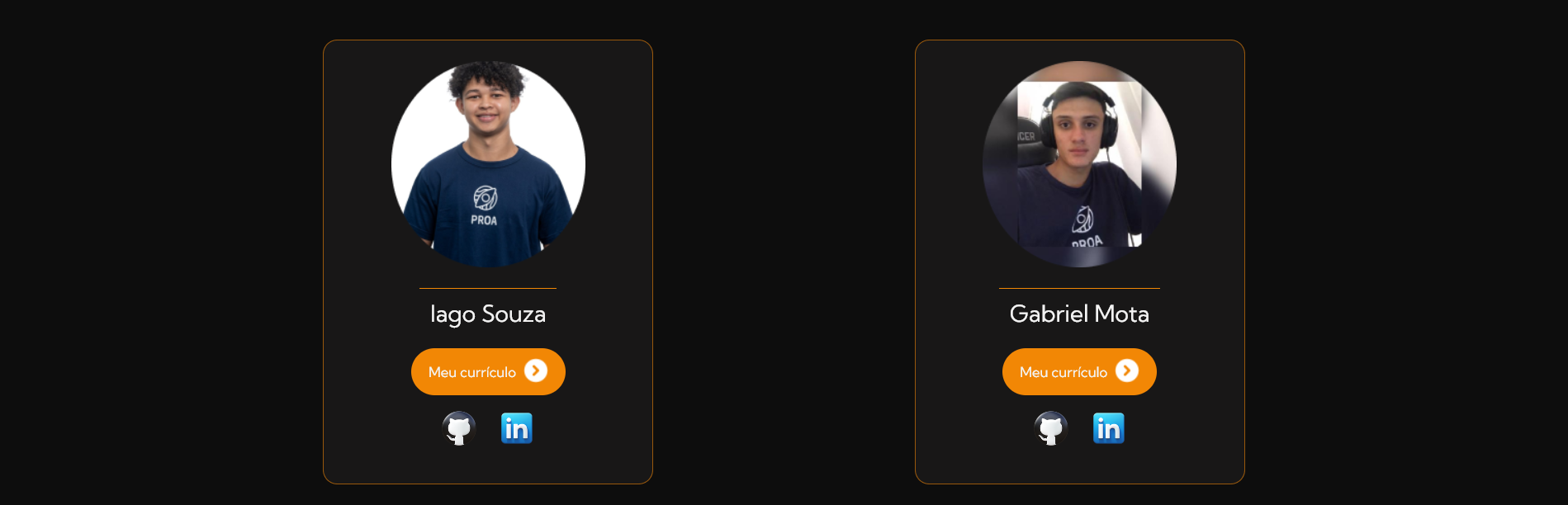Click divider line above Gabriel Mota's name
This screenshot has width=1568, height=505.
1079,288
